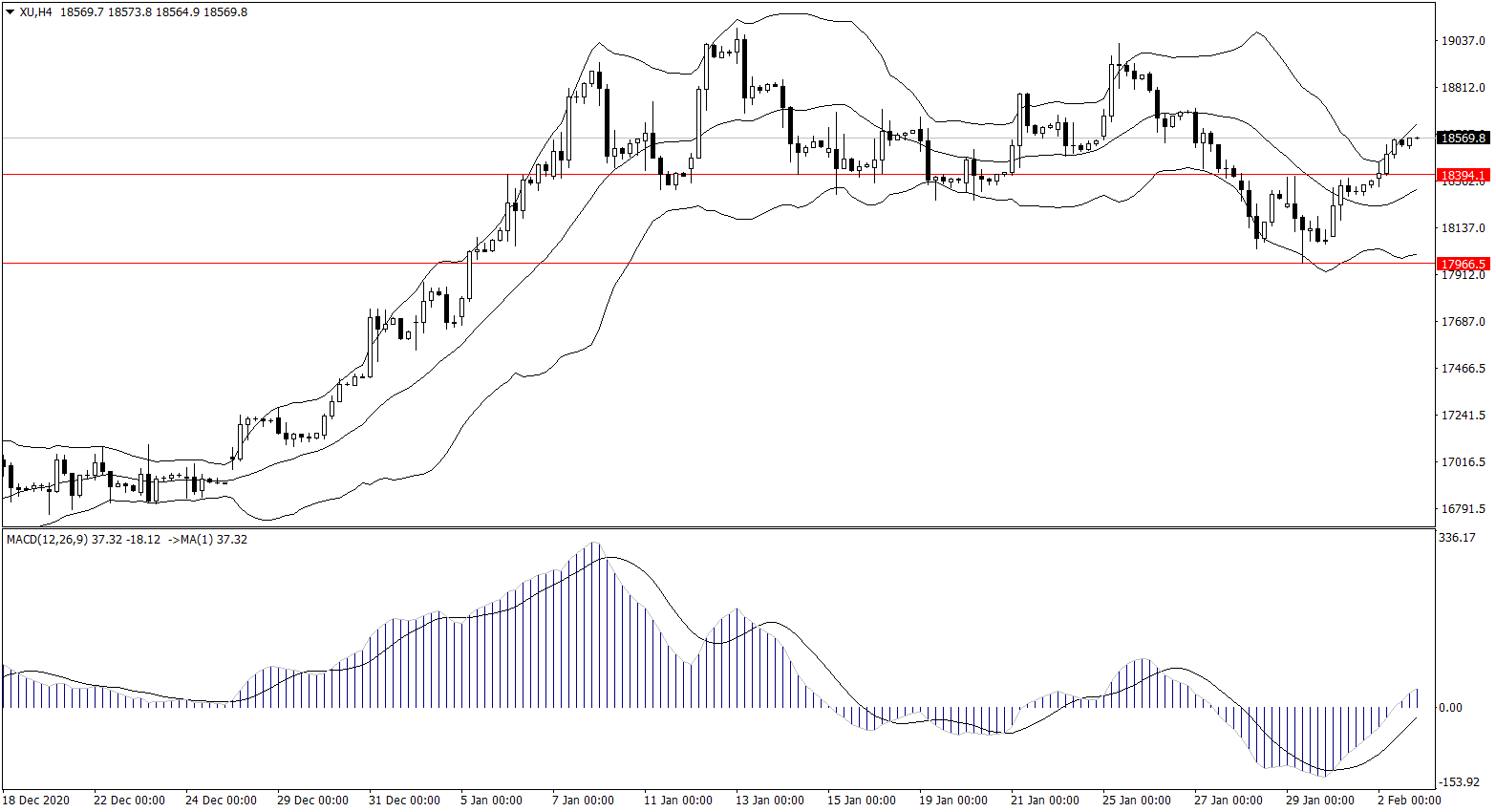Click the black 18569.8 current price tag
The height and width of the screenshot is (812, 1496).
coord(1463,138)
